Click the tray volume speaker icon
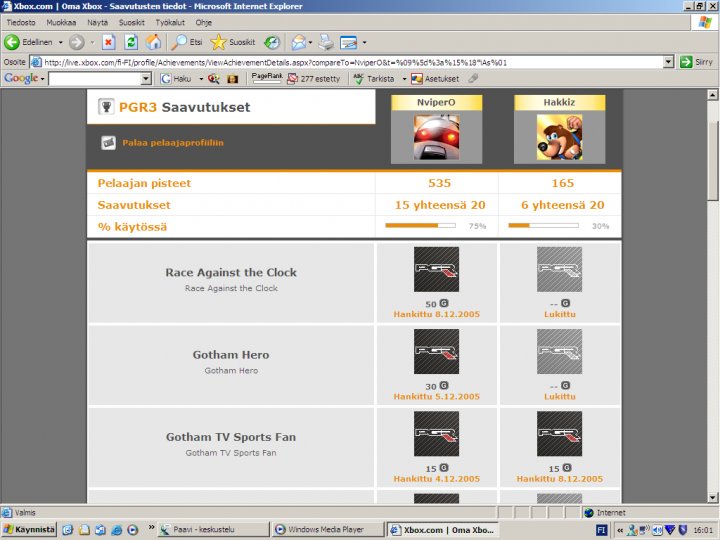Viewport: 720px width, 540px height. point(658,530)
